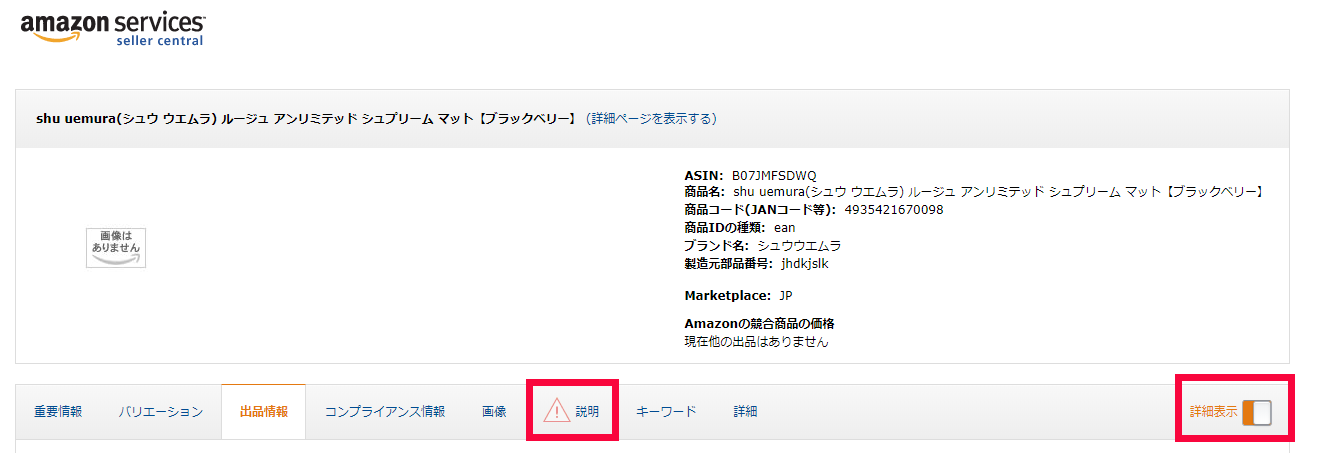Screen dimensions: 1320x453
Task: Click the JAN code 4935421670098
Action: [x=893, y=210]
